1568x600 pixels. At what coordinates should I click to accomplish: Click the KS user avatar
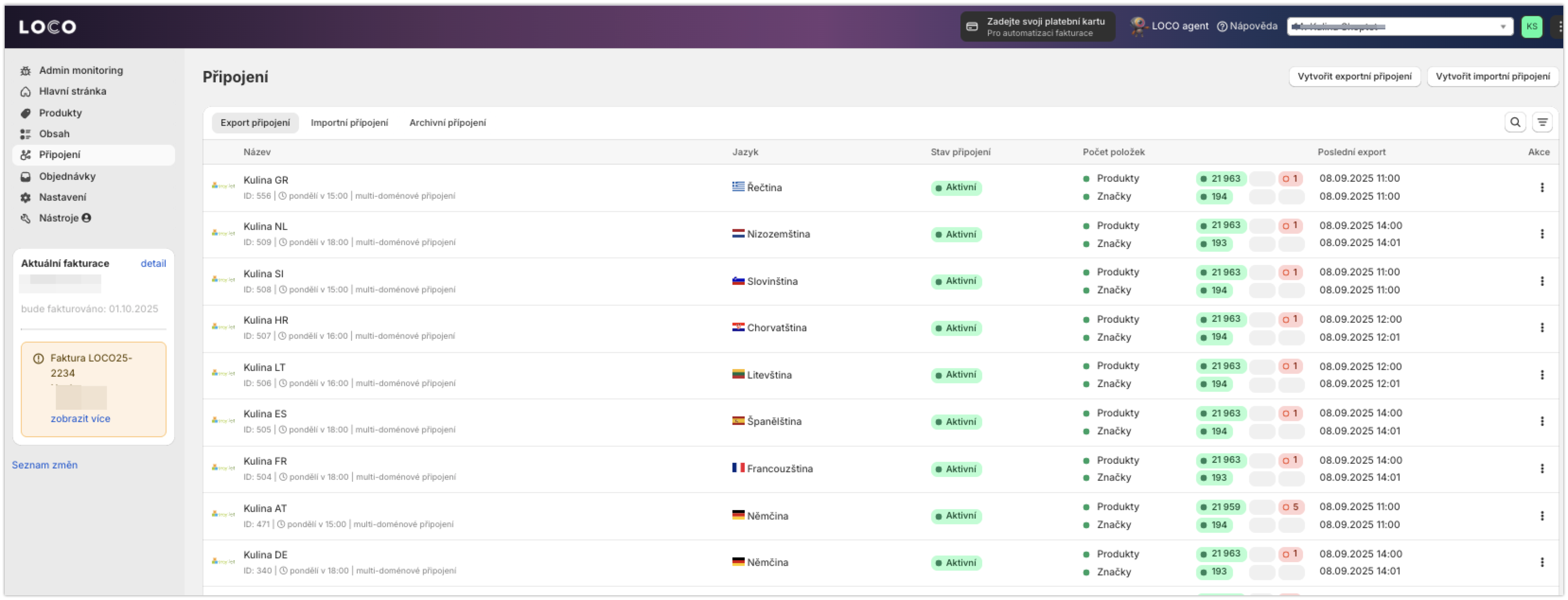click(x=1532, y=27)
